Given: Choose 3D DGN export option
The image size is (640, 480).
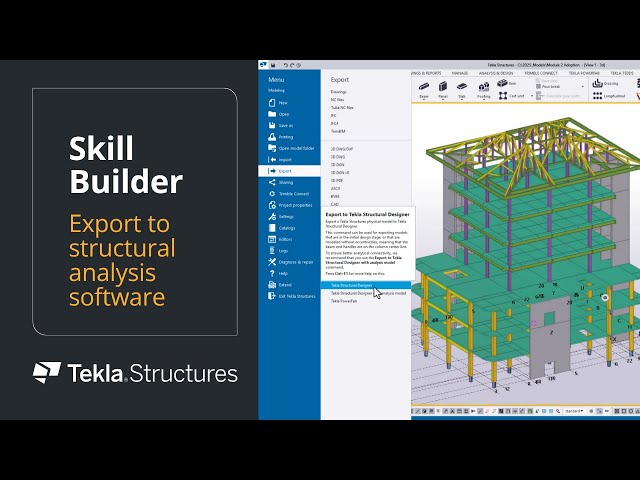Looking at the screenshot, I should click(x=337, y=164).
